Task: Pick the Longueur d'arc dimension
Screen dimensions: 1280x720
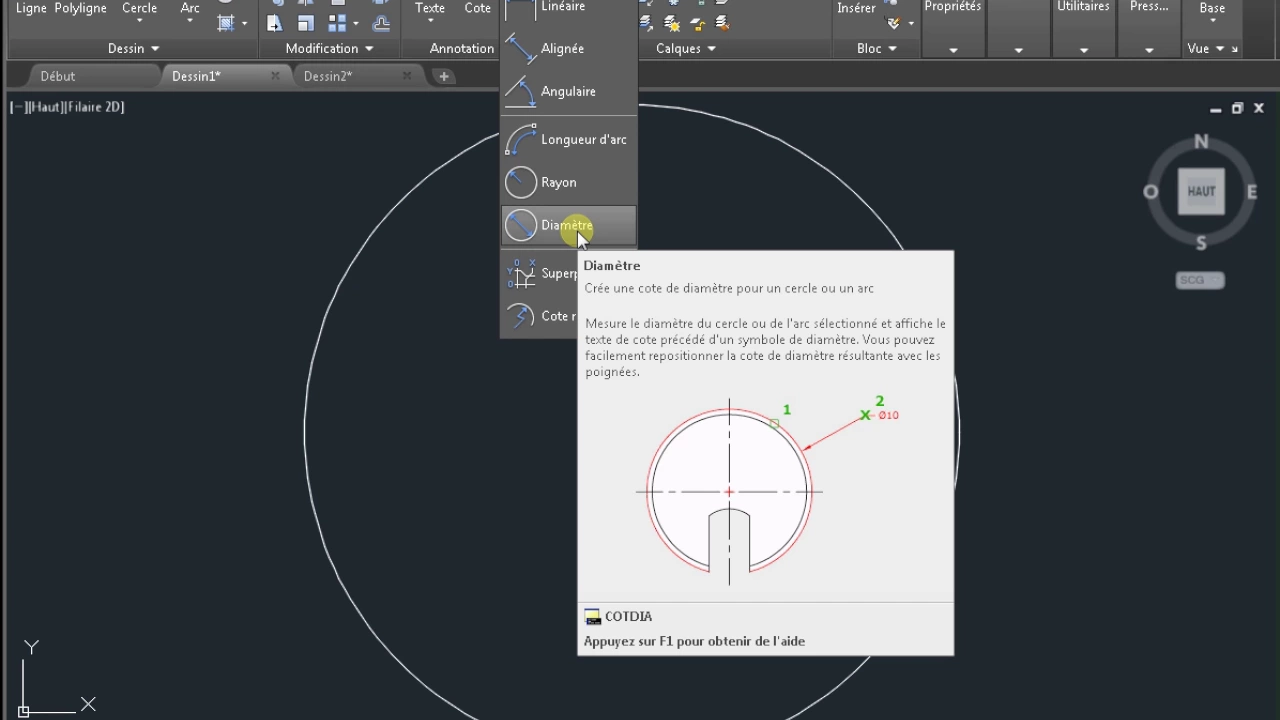Action: 568,139
